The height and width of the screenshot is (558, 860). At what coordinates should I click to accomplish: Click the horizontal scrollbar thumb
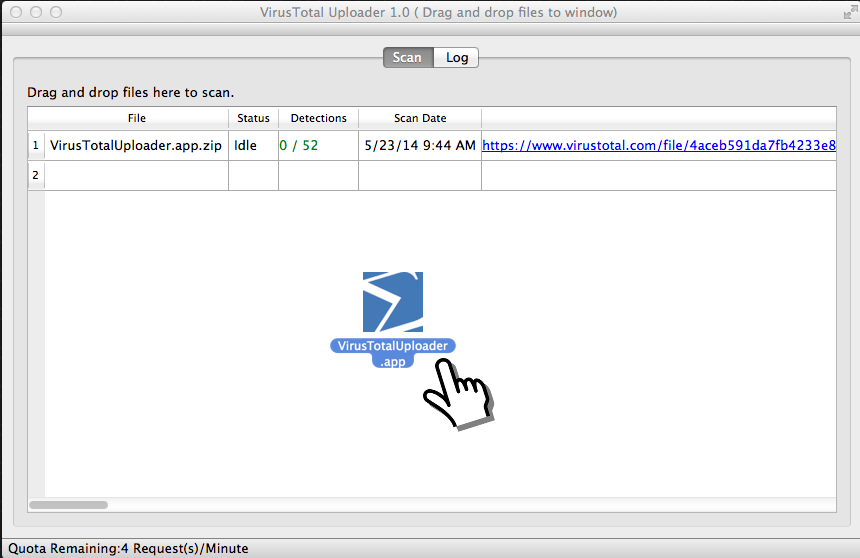point(69,505)
